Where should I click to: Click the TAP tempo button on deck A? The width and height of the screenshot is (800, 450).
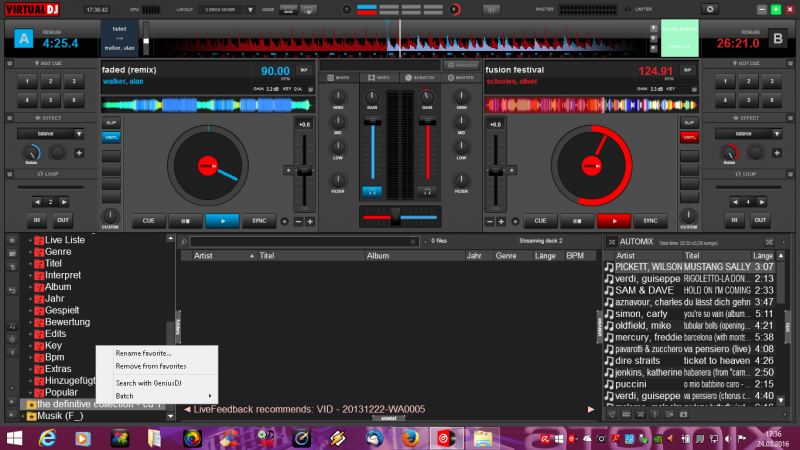[304, 70]
